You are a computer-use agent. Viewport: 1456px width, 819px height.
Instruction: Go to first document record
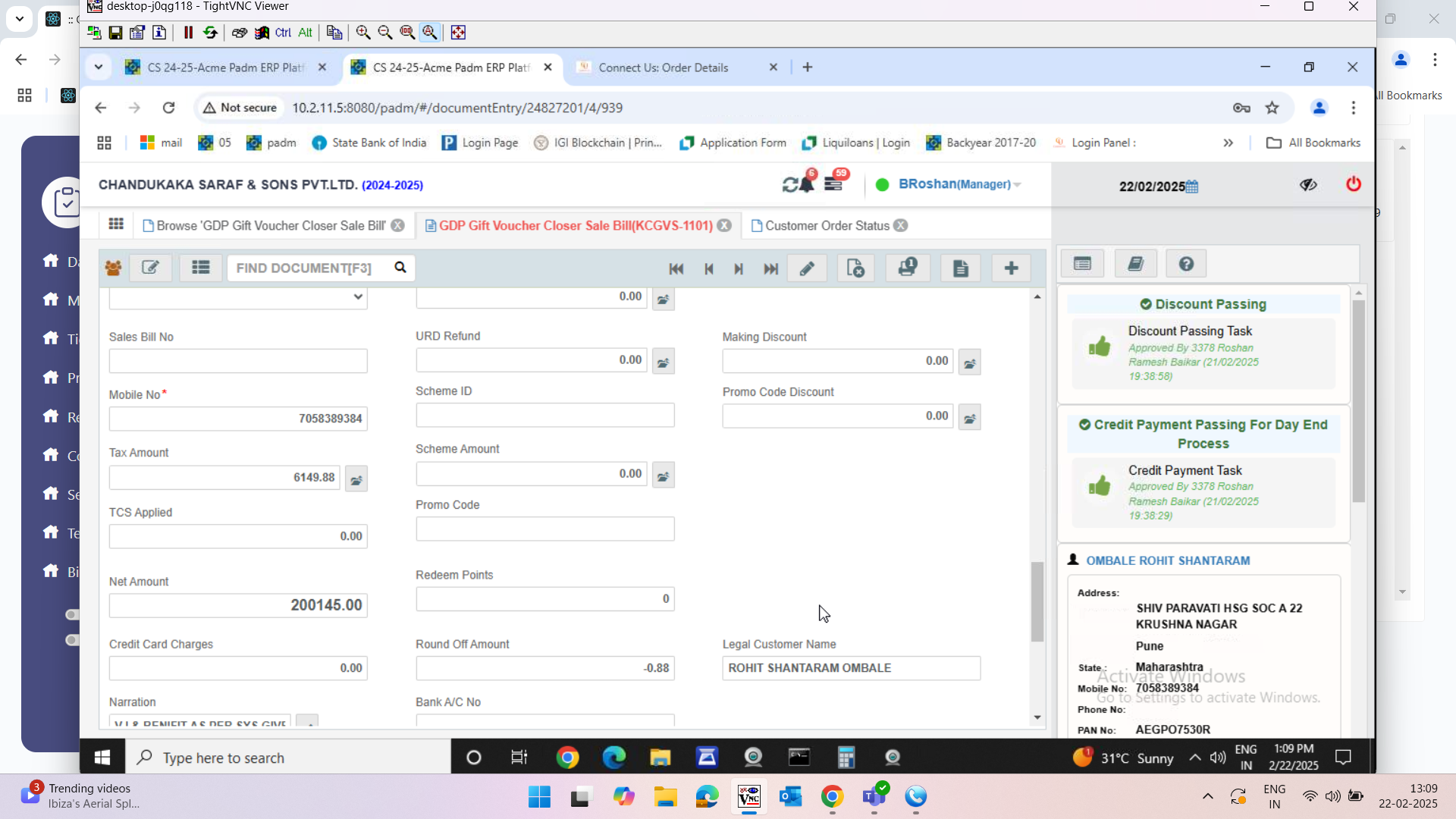click(x=676, y=269)
